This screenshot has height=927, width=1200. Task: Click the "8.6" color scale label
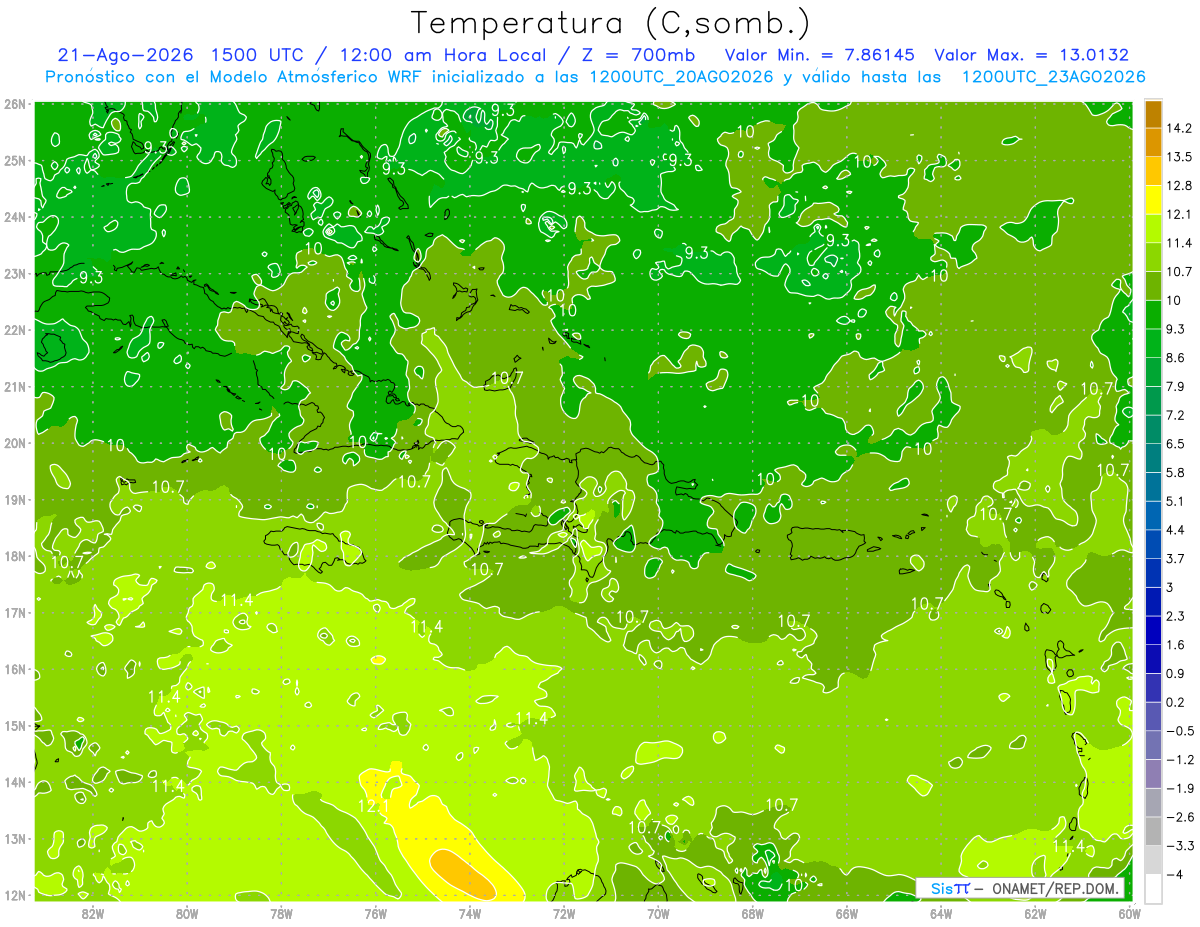tap(1175, 357)
